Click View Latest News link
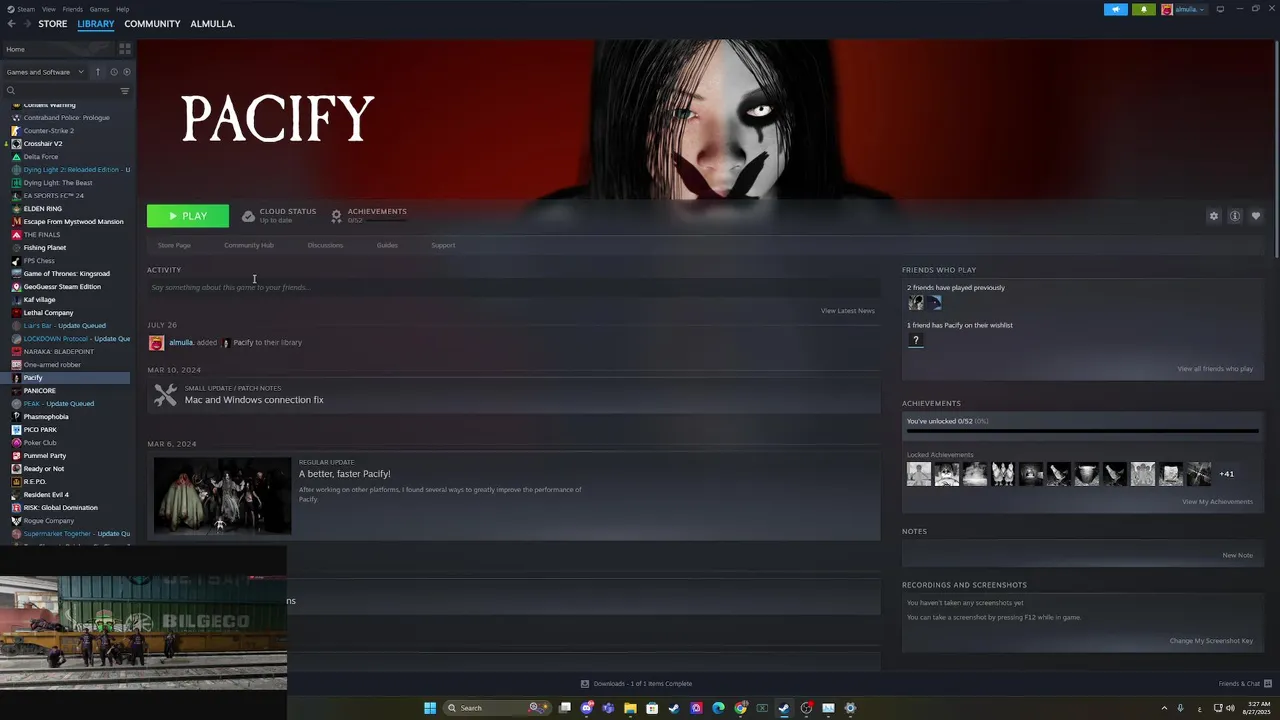1280x720 pixels. (848, 311)
